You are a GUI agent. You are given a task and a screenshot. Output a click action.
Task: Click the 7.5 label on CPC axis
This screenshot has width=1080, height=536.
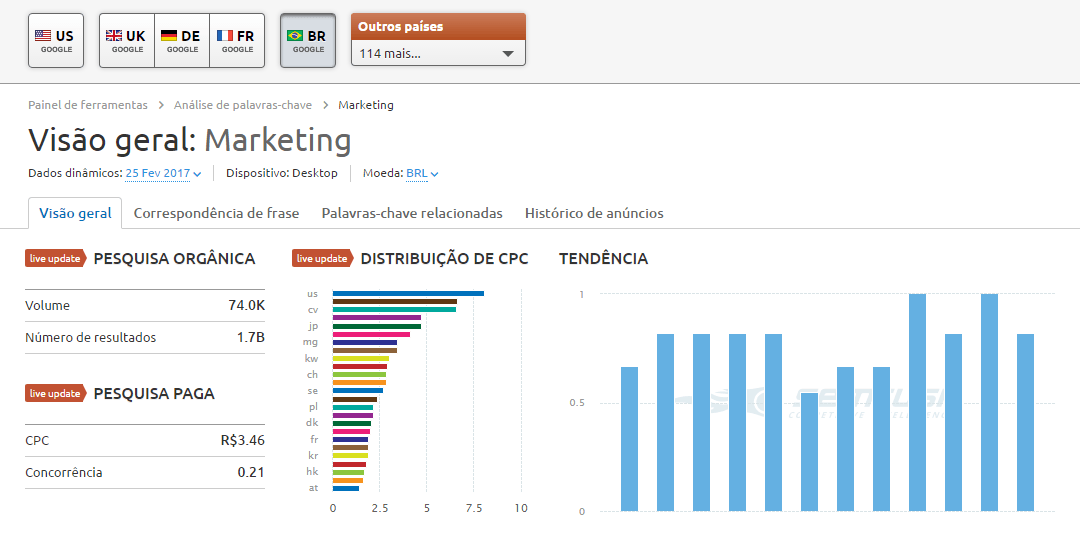click(474, 508)
